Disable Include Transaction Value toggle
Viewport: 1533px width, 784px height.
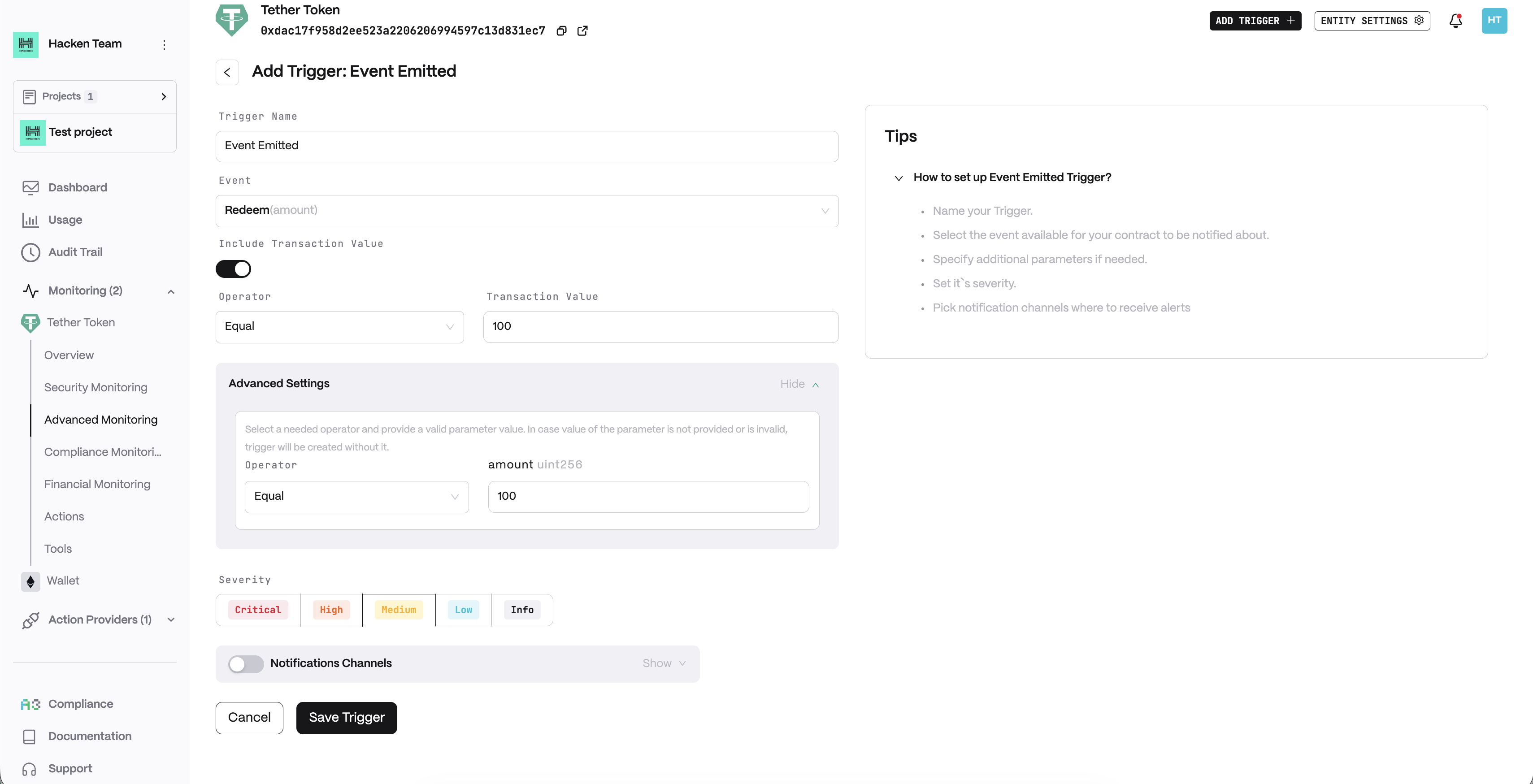click(x=233, y=269)
